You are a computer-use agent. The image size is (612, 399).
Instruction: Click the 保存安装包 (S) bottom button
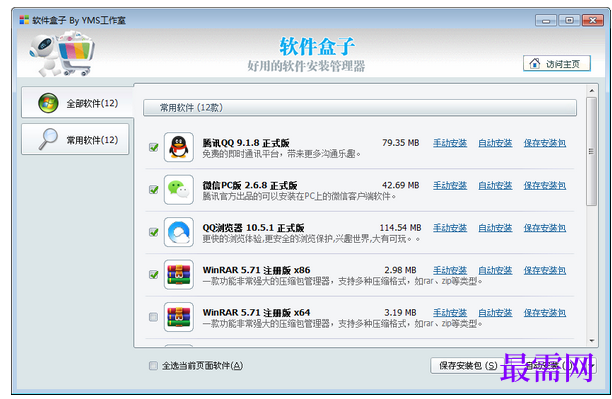(468, 366)
